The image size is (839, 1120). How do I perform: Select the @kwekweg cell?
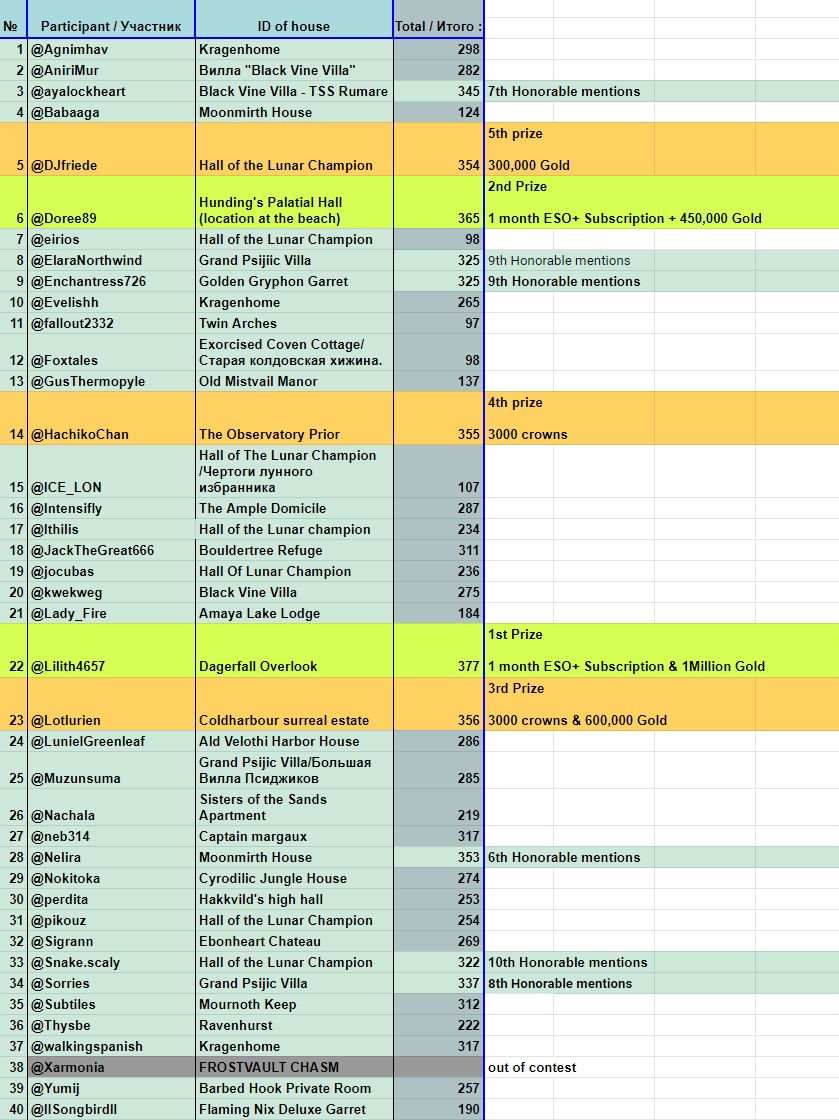(111, 592)
